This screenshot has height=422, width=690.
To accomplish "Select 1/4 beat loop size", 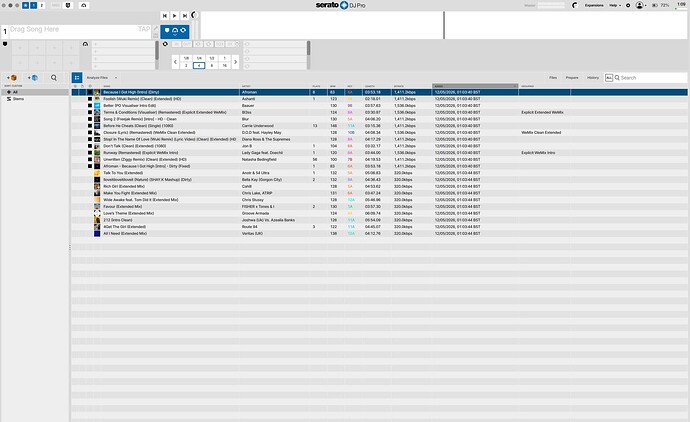I will (199, 58).
